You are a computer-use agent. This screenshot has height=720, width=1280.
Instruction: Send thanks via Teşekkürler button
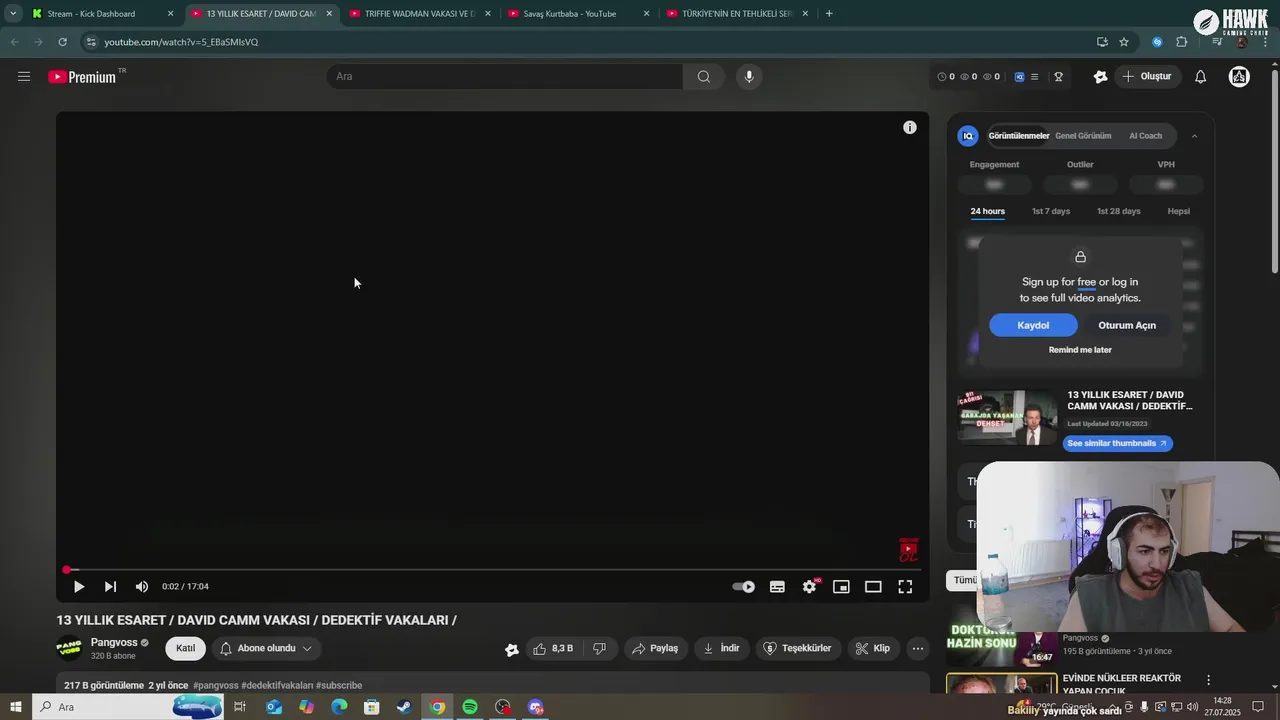click(798, 649)
